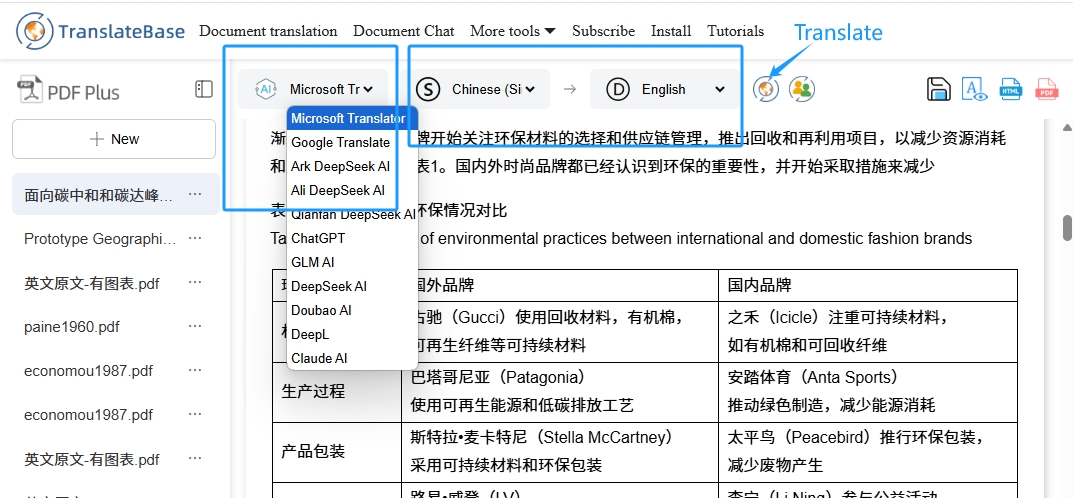Open the Microsoft Tr engine dropdown

(331, 89)
